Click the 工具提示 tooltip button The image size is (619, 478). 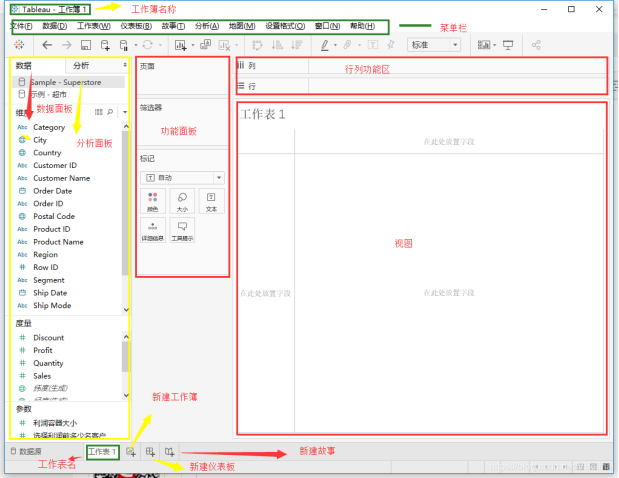coord(182,230)
